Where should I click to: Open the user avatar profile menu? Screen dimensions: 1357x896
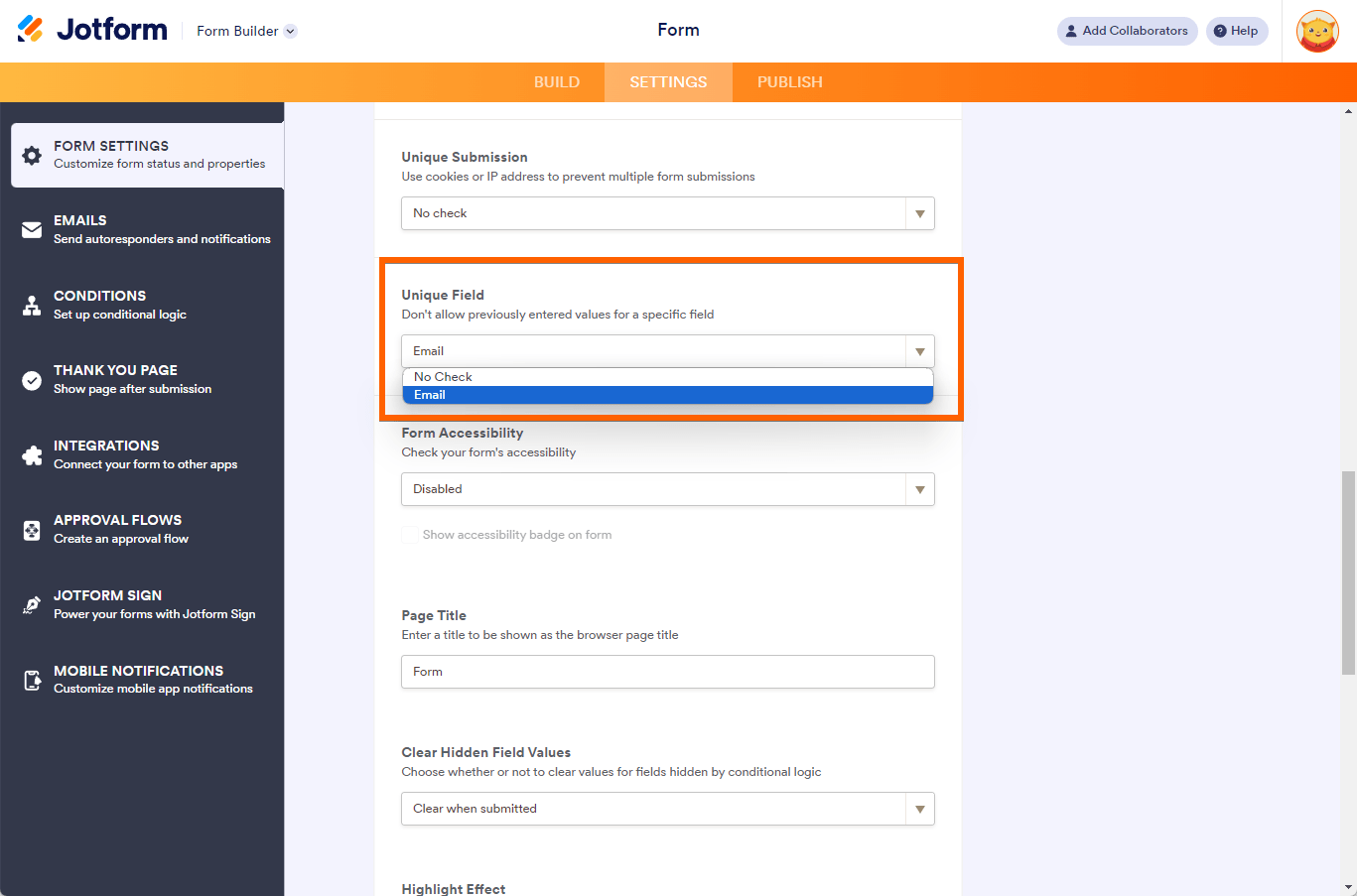(1317, 32)
